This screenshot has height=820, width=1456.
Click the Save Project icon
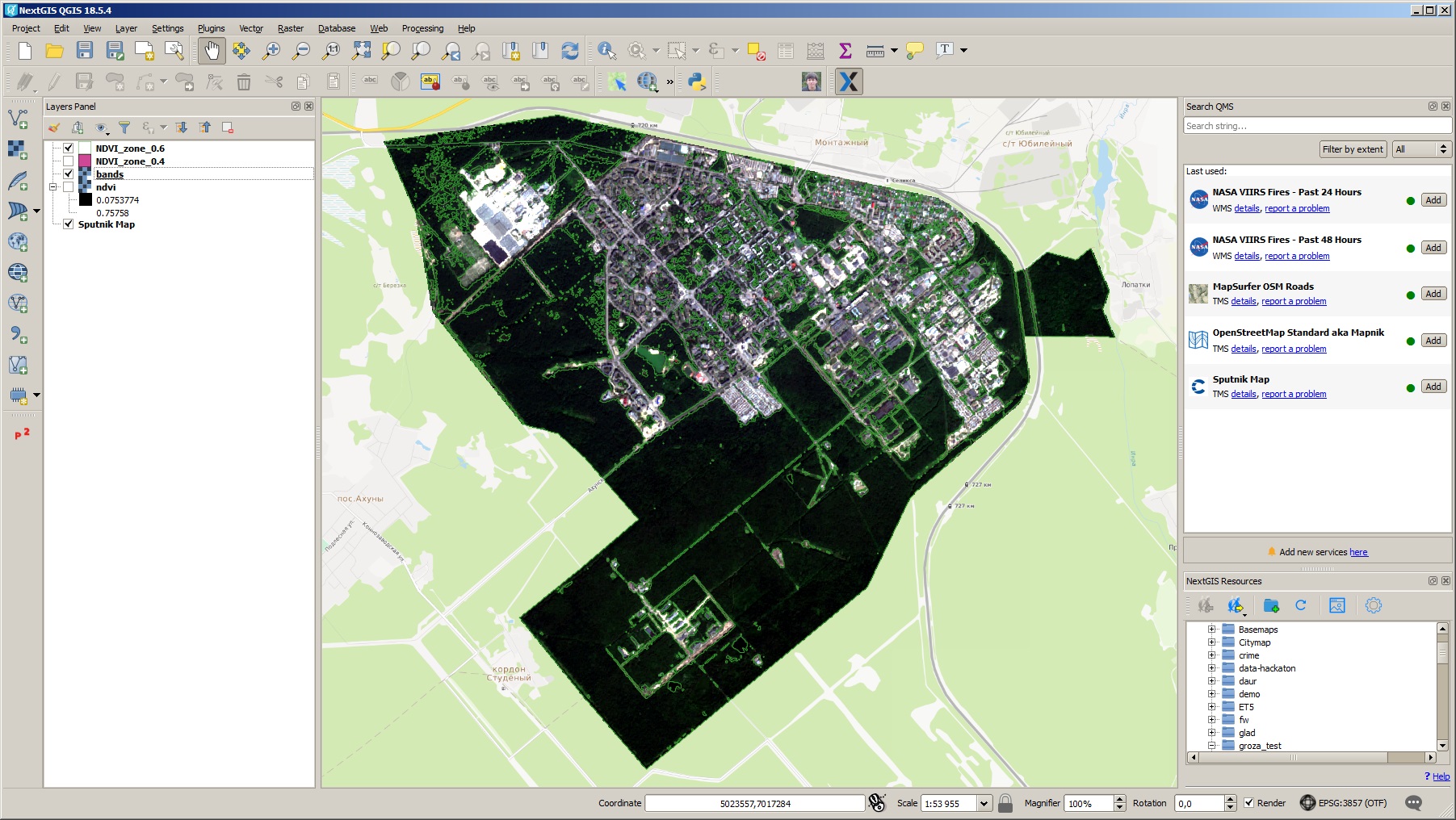(85, 51)
